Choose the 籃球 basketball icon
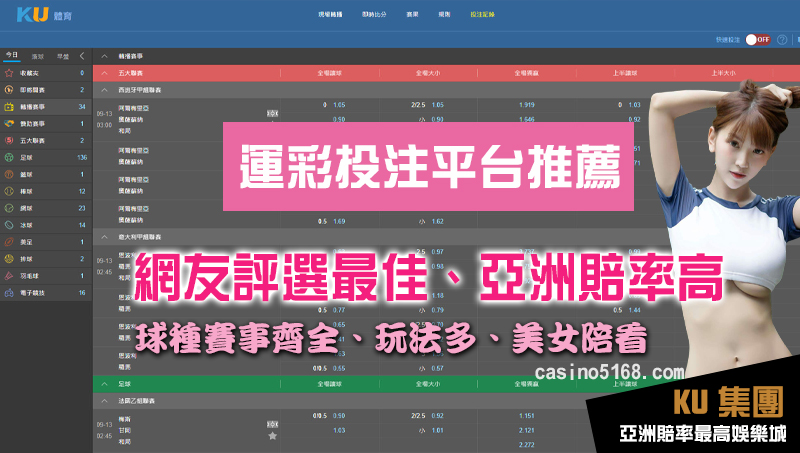The height and width of the screenshot is (453, 800). click(9, 174)
